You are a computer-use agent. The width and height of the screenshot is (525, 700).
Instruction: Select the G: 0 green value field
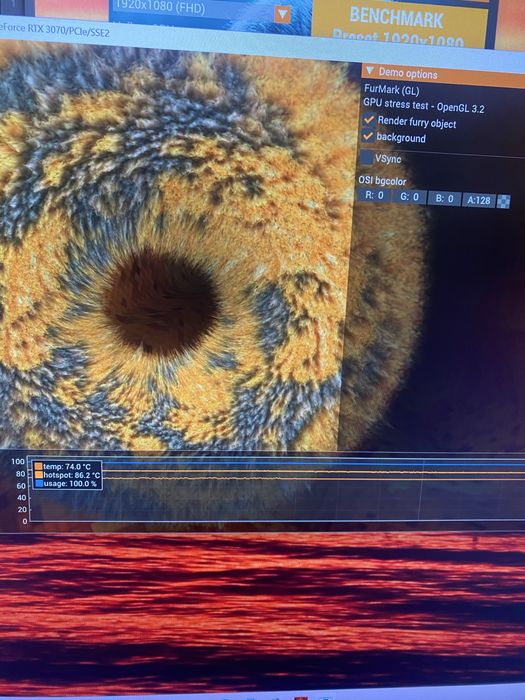(x=409, y=197)
